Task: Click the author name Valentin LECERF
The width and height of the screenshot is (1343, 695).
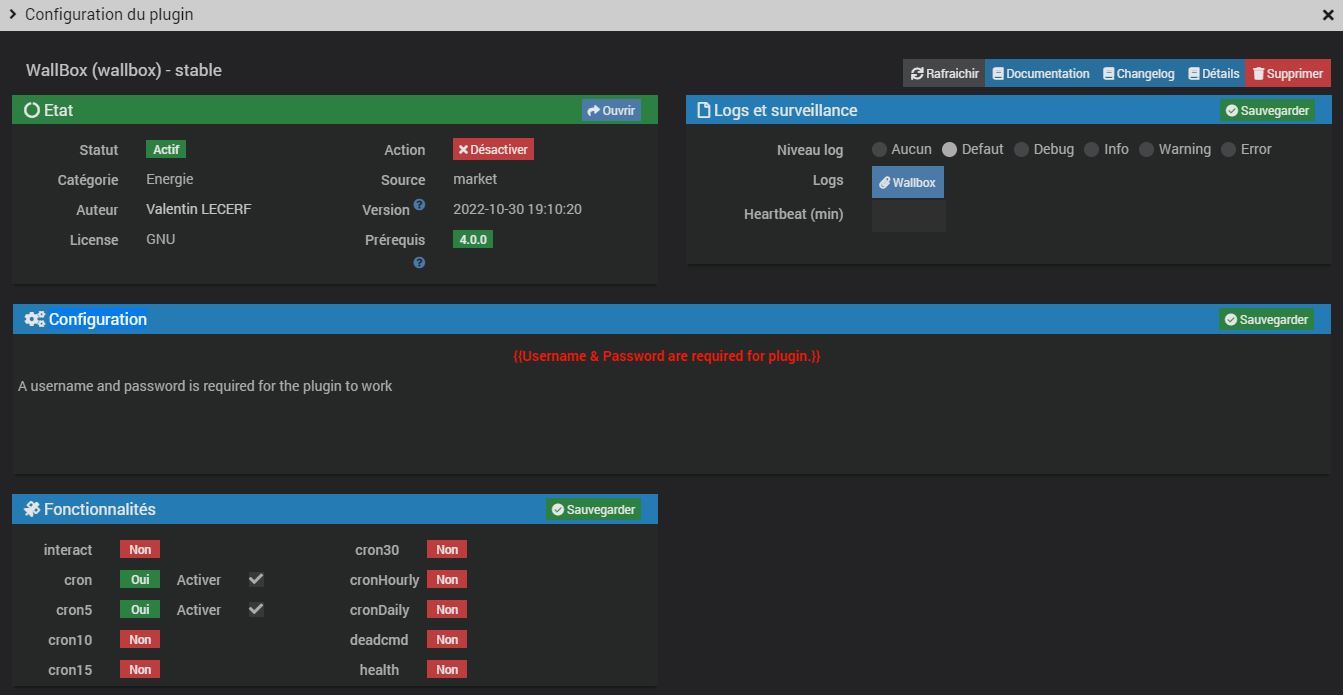Action: coord(201,209)
